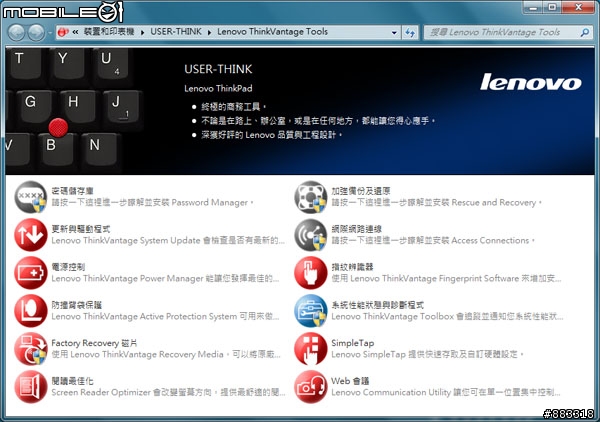The width and height of the screenshot is (600, 422).
Task: Open the 防撞氣囊保護 link
Action: tap(77, 305)
